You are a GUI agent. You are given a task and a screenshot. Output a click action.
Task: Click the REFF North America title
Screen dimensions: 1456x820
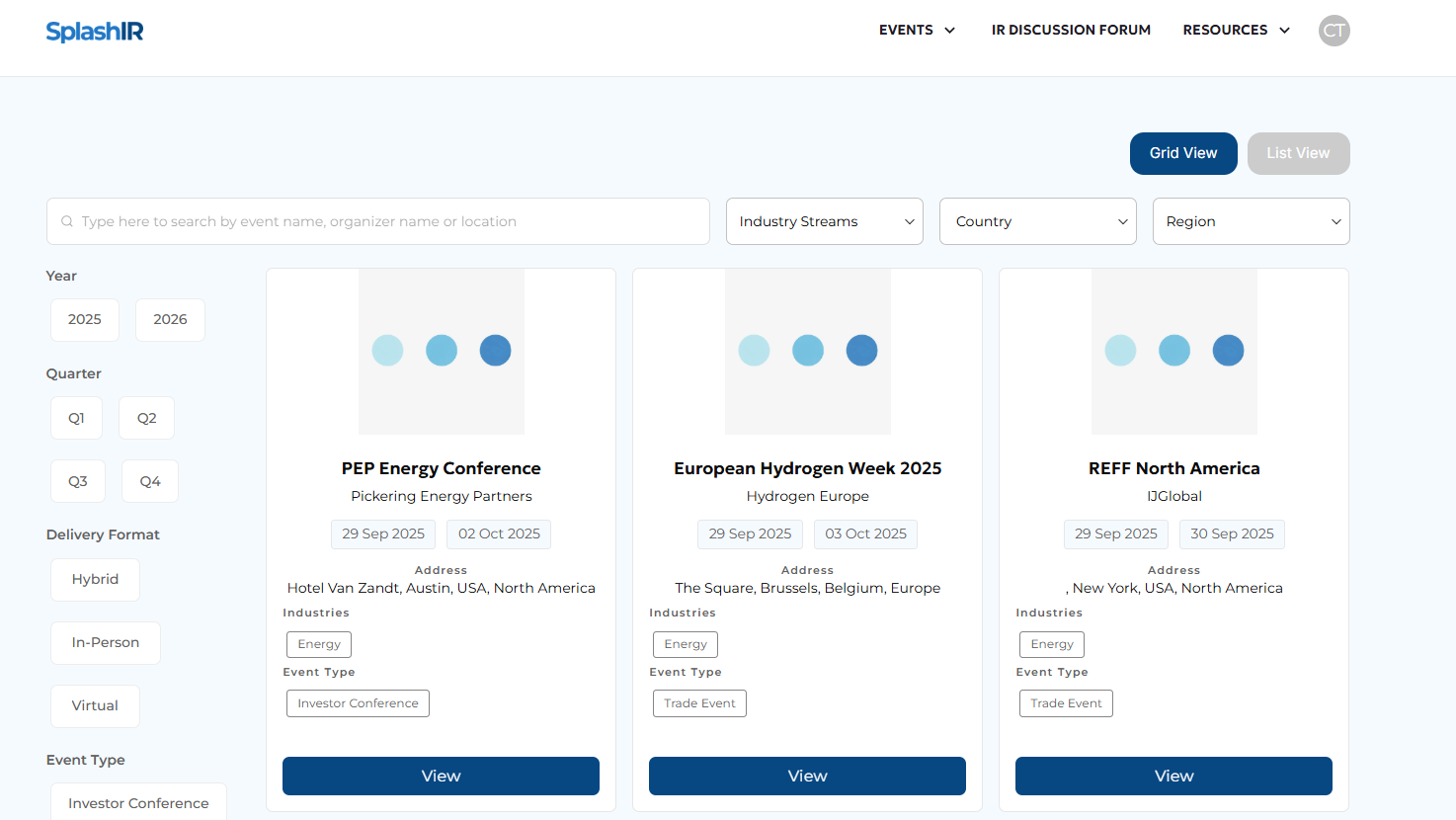tap(1174, 468)
